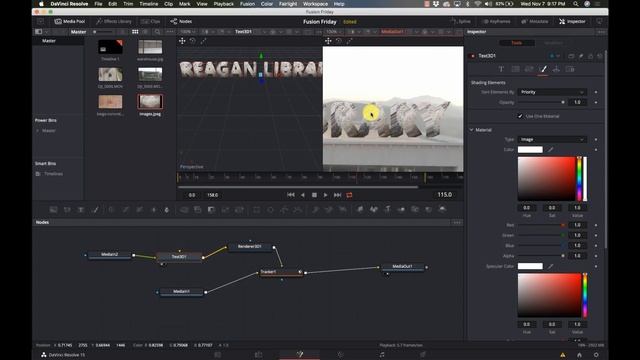Screen dimensions: 640x360
Task: Click the Material Color swatch
Action: (x=530, y=150)
